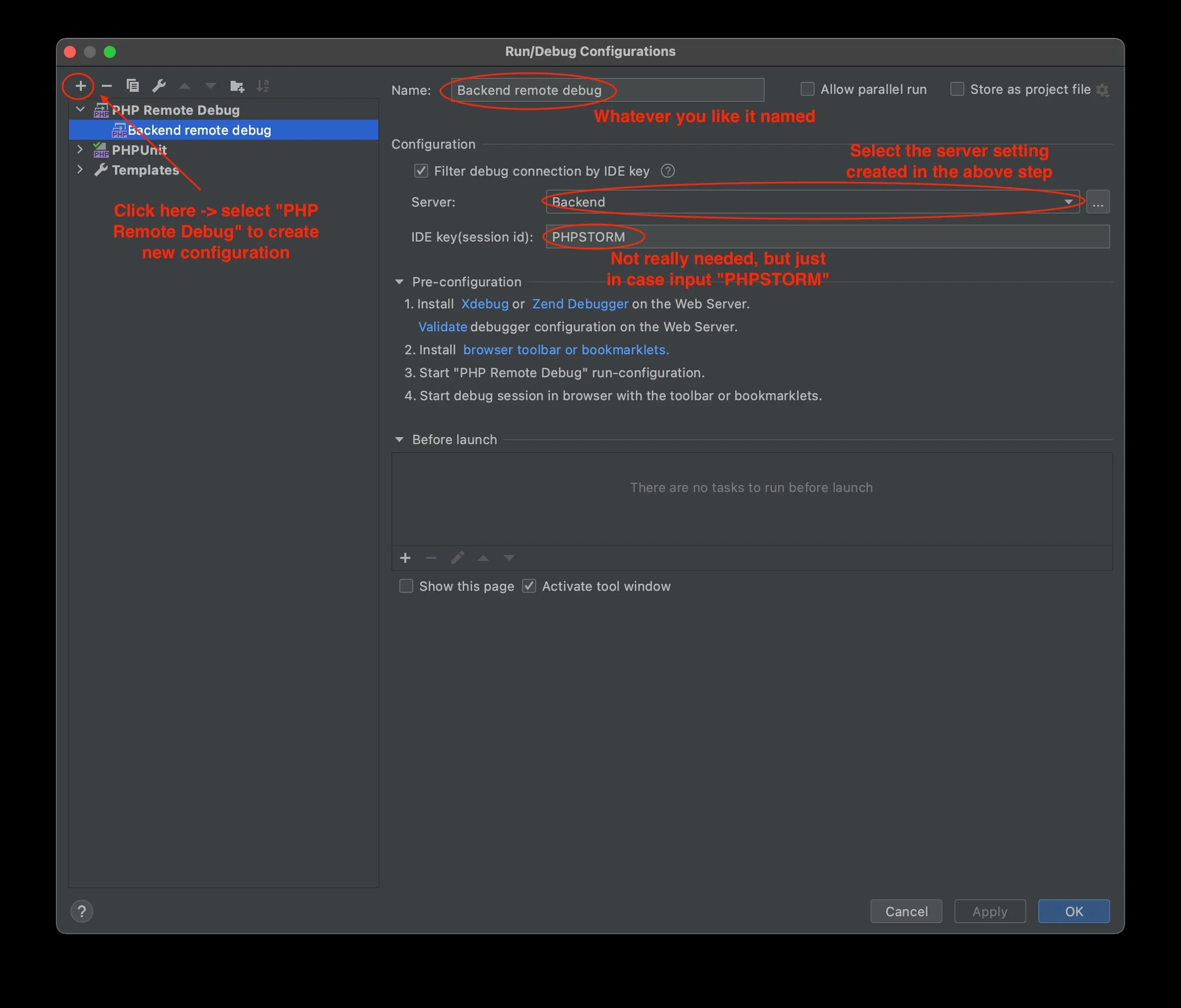The height and width of the screenshot is (1008, 1181).
Task: Click the Copy Configuration icon
Action: click(133, 85)
